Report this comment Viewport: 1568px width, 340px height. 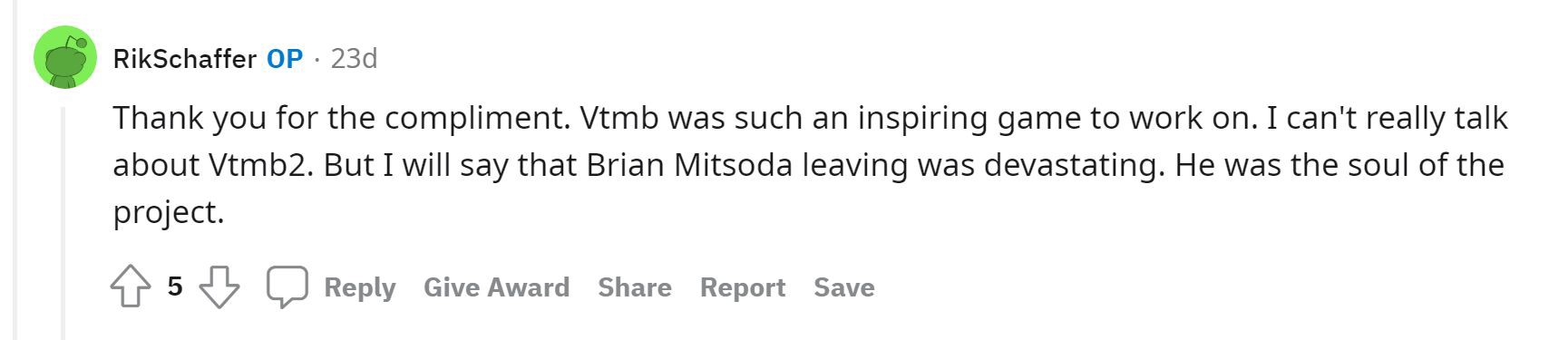tap(743, 287)
